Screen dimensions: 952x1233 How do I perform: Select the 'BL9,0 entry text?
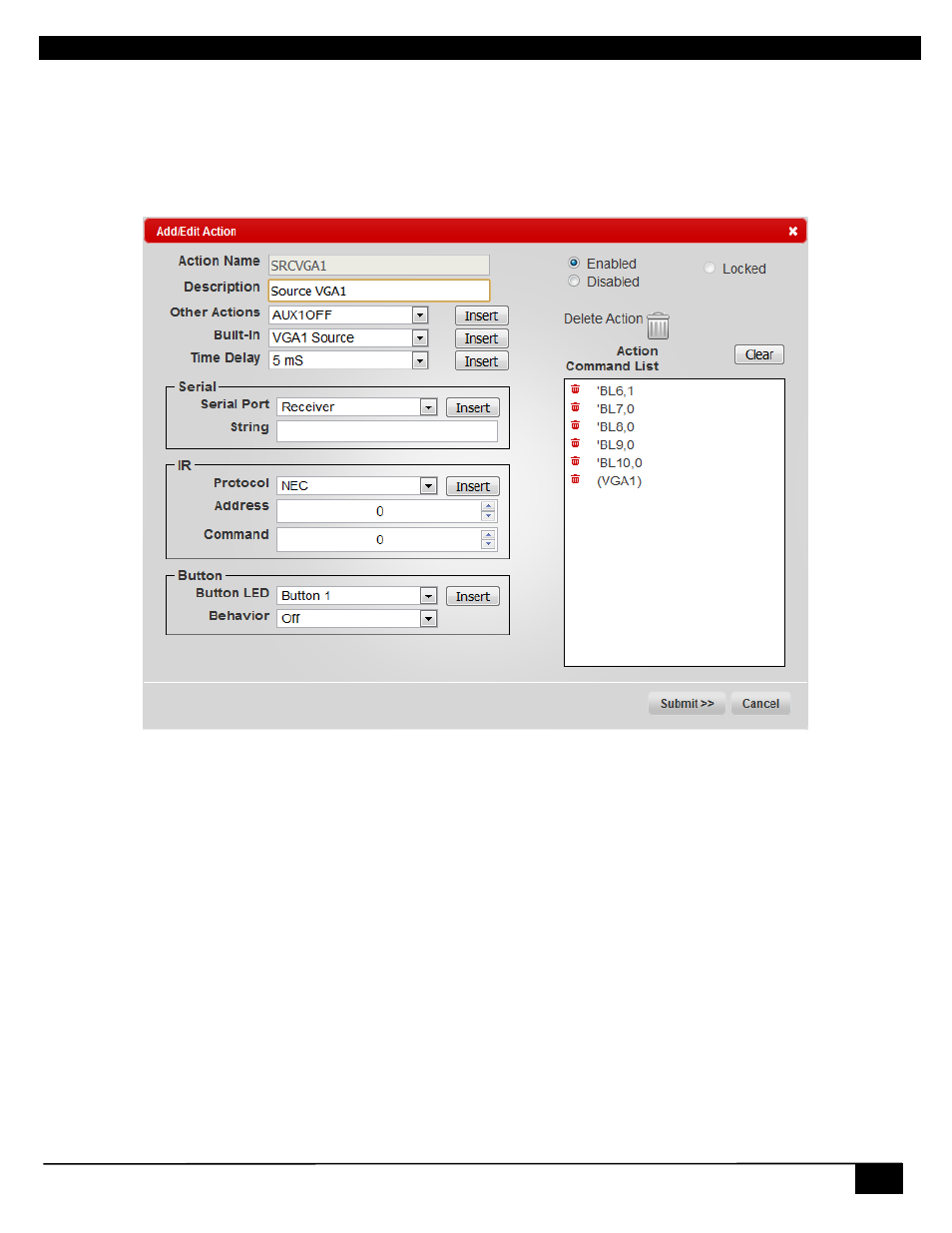tap(615, 444)
